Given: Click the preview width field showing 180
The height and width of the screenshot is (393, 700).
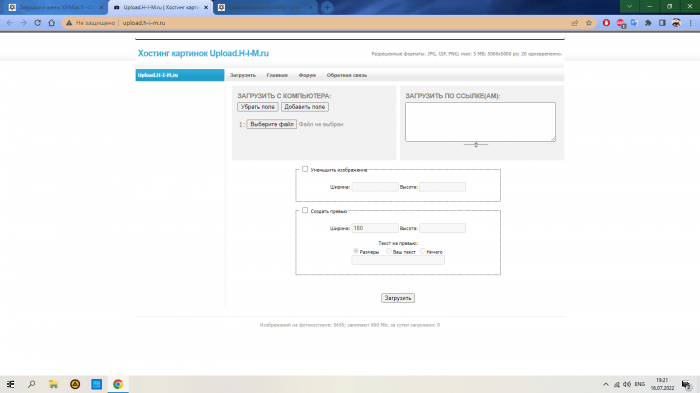Looking at the screenshot, I should [x=375, y=228].
